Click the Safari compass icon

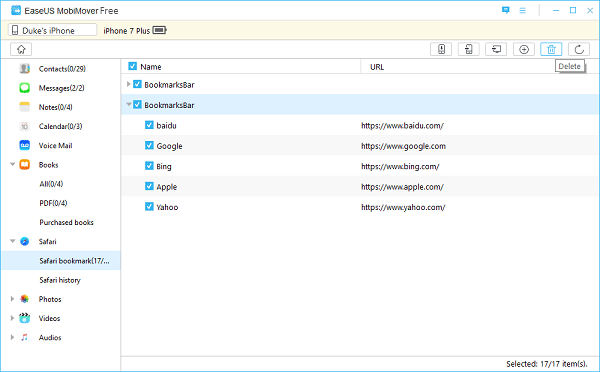[24, 241]
